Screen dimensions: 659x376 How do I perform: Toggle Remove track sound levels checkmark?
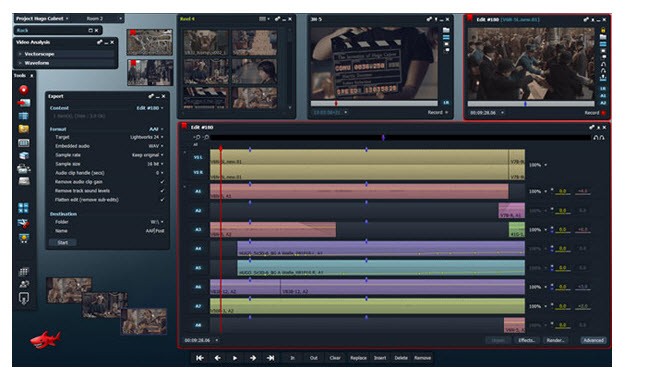162,191
